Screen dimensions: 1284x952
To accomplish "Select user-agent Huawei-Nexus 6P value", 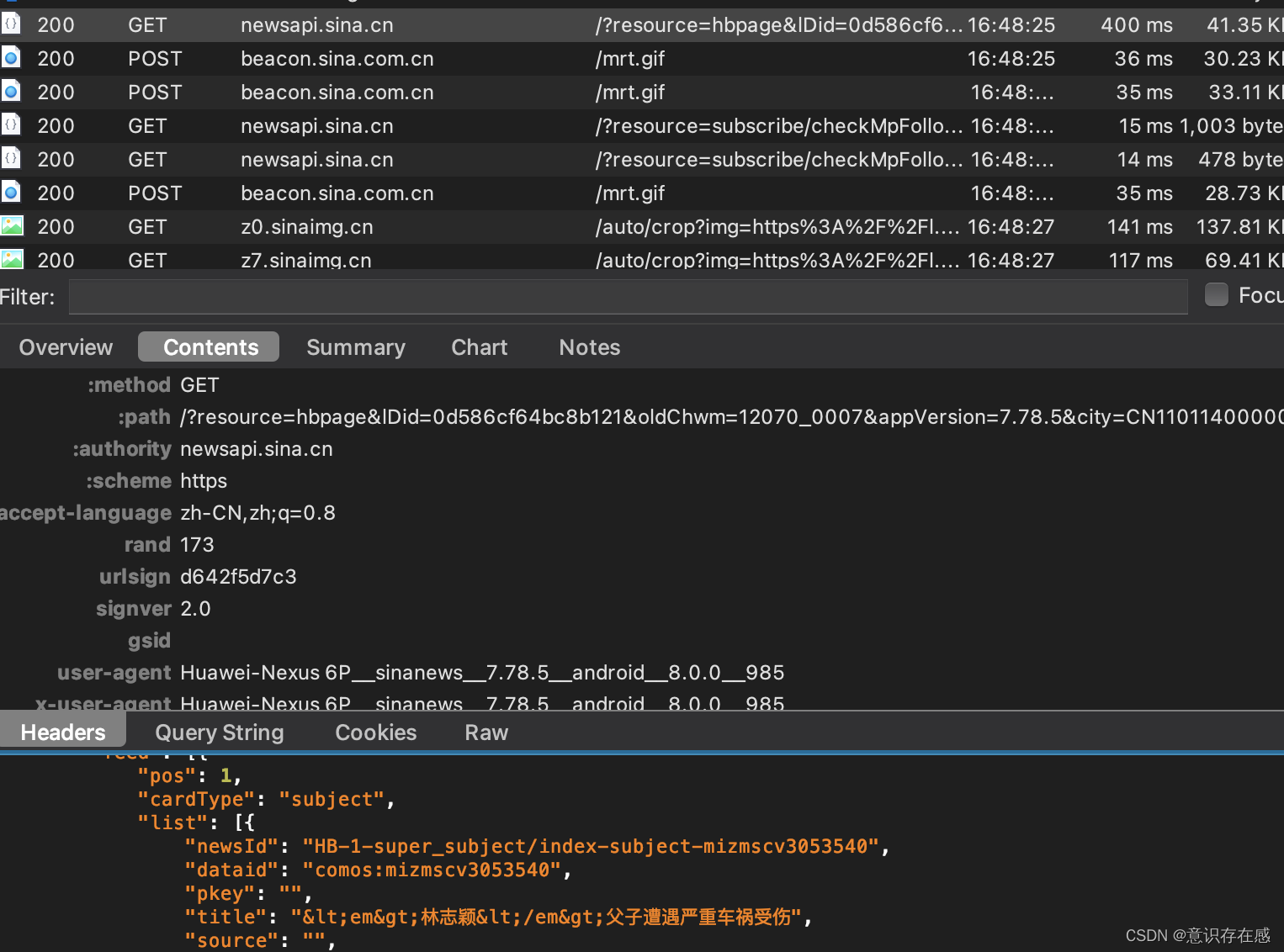I will pyautogui.click(x=482, y=673).
